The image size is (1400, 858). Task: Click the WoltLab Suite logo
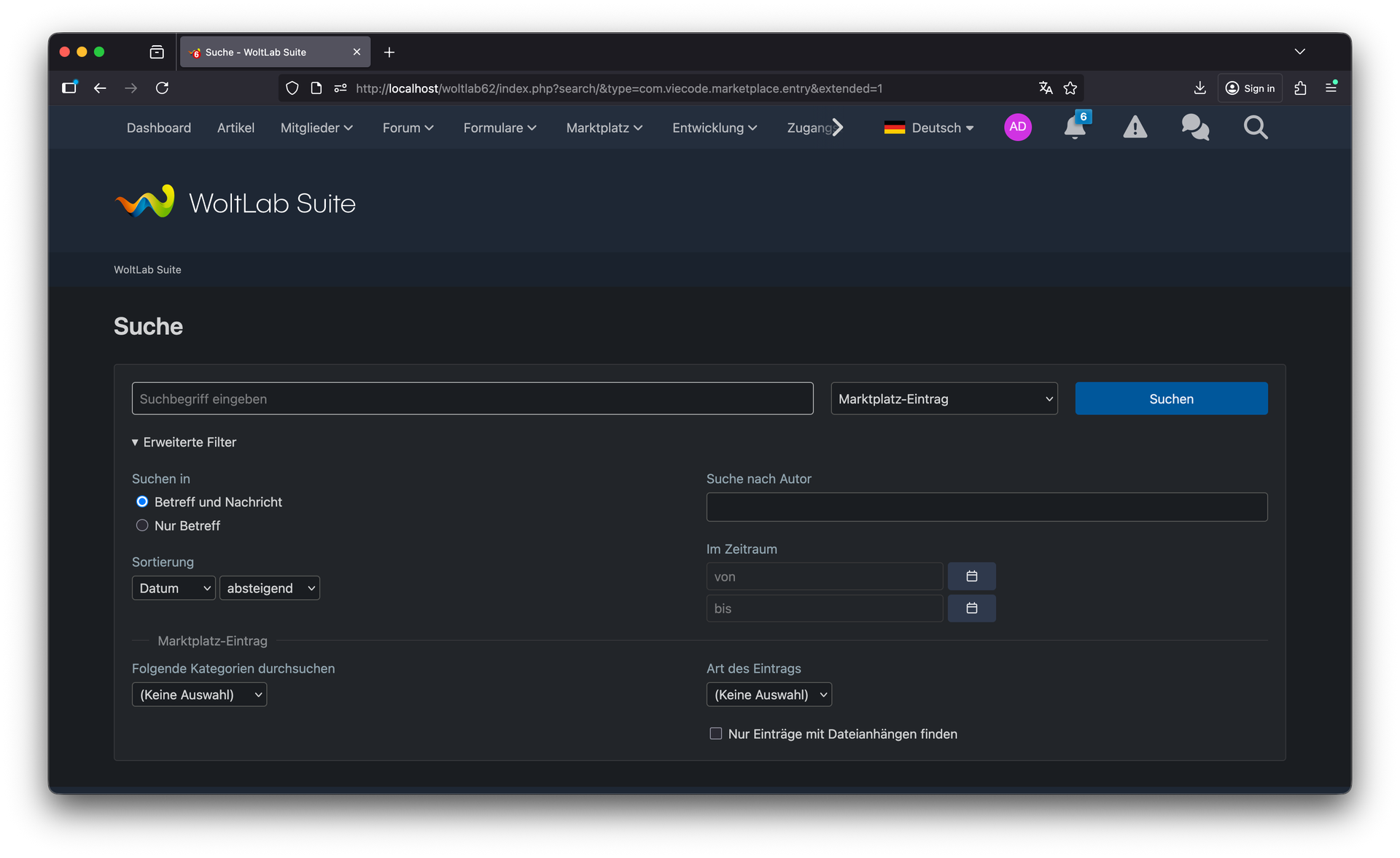pos(236,202)
